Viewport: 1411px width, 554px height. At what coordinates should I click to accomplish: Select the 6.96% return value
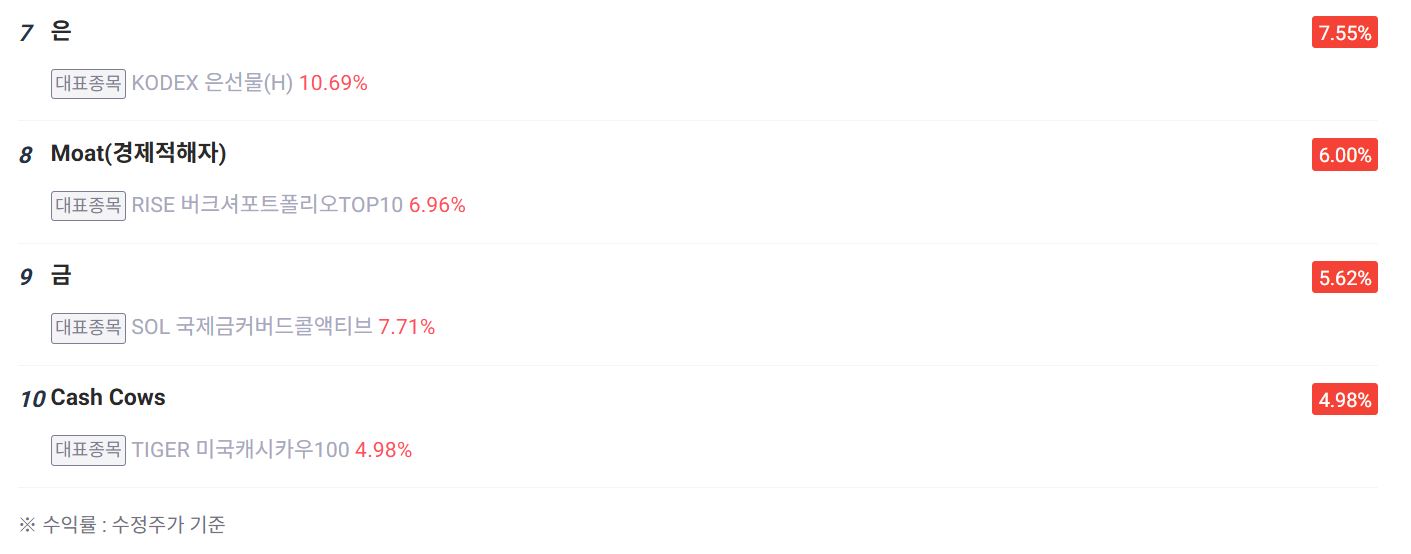(437, 205)
